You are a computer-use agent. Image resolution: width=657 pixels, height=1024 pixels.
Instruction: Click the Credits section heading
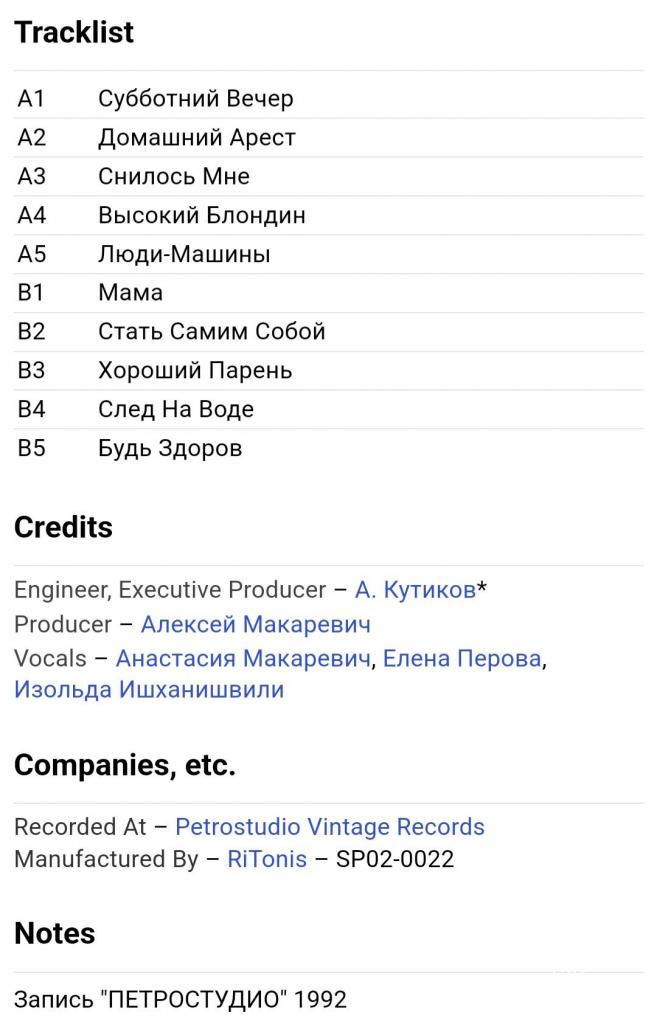63,527
